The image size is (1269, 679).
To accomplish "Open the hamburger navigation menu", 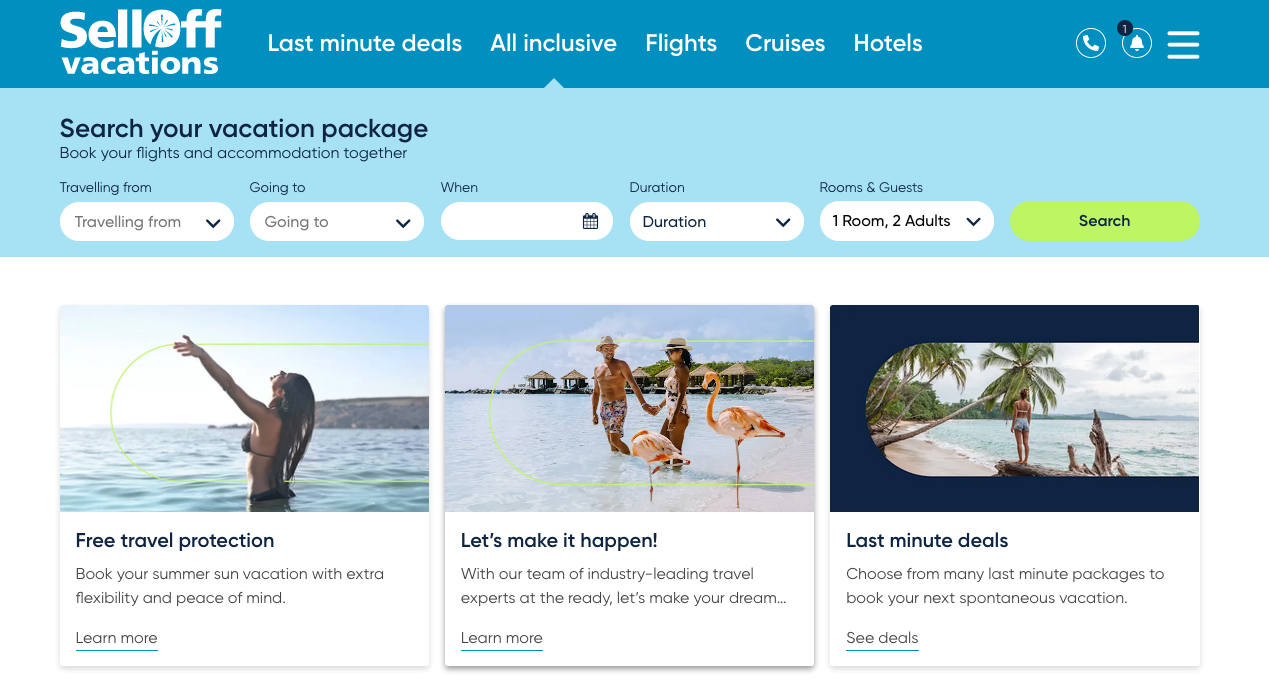I will (1183, 44).
